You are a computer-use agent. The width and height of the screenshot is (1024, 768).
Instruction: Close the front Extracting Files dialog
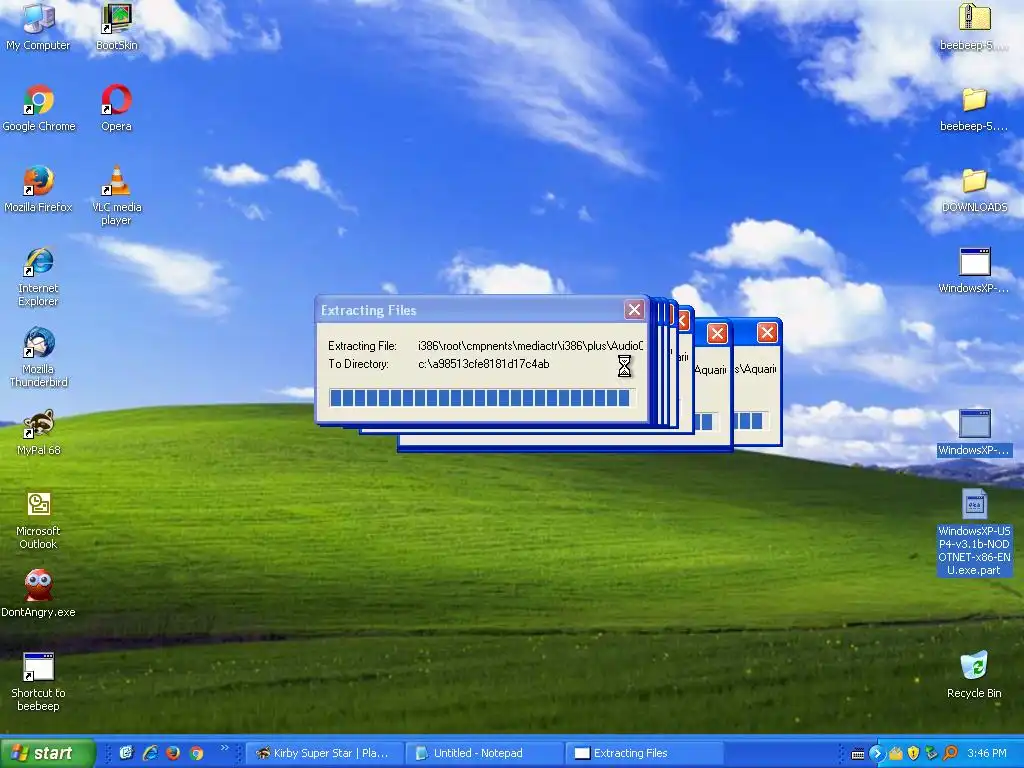pyautogui.click(x=634, y=310)
